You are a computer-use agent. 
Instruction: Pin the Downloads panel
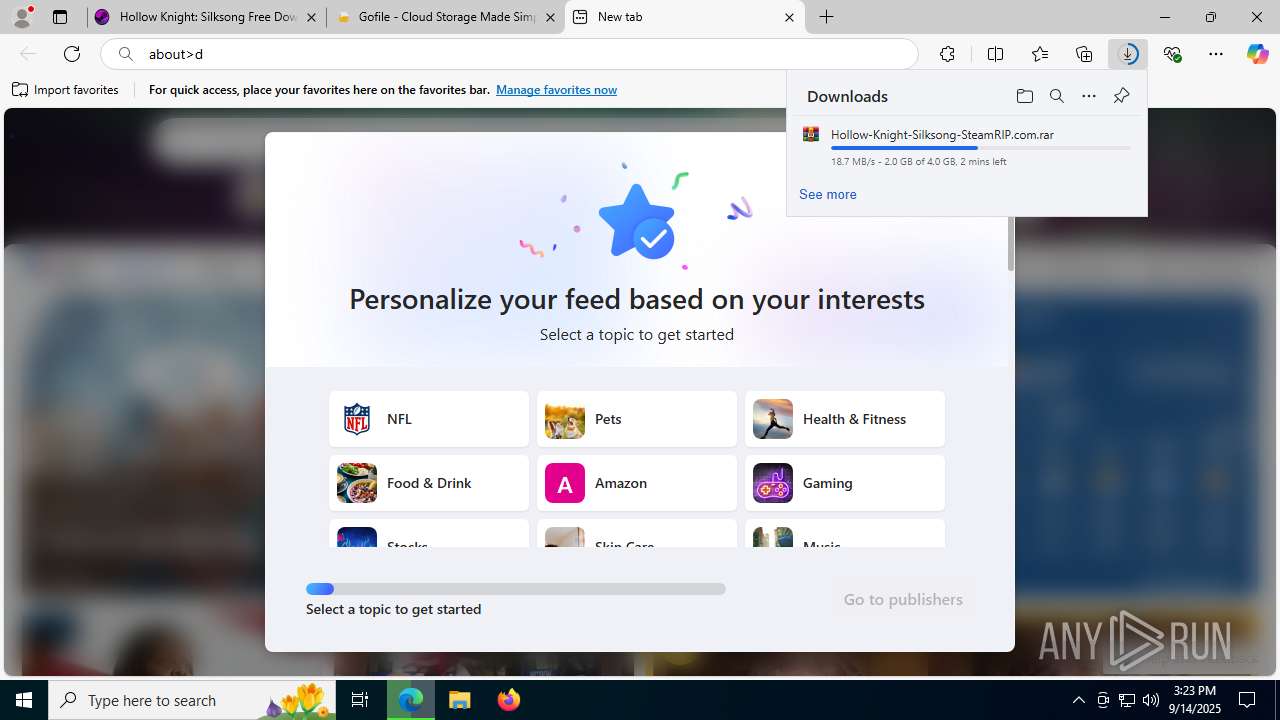coord(1121,96)
